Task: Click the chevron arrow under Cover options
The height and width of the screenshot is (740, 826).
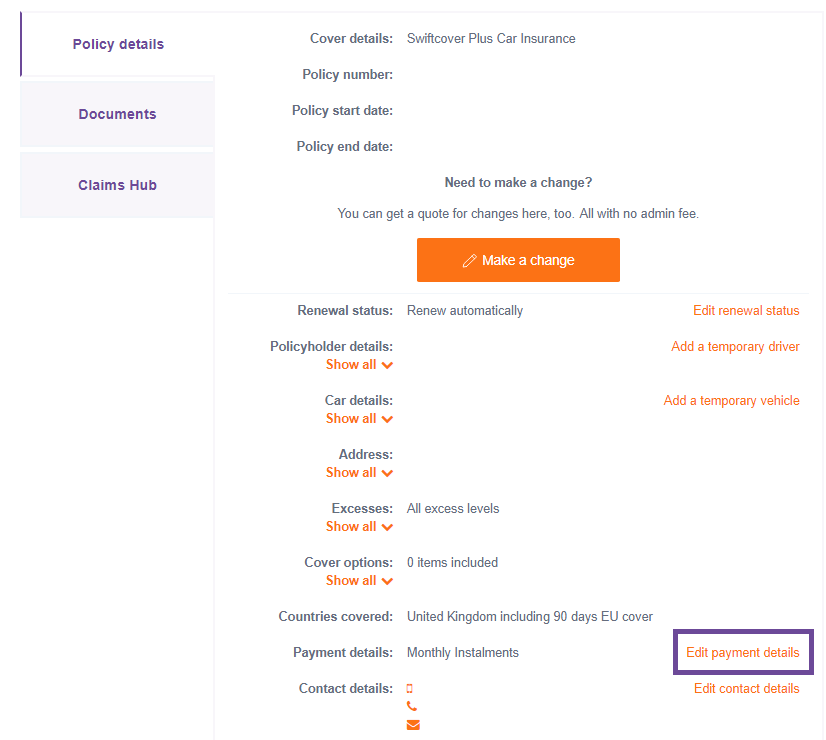Action: pos(387,581)
